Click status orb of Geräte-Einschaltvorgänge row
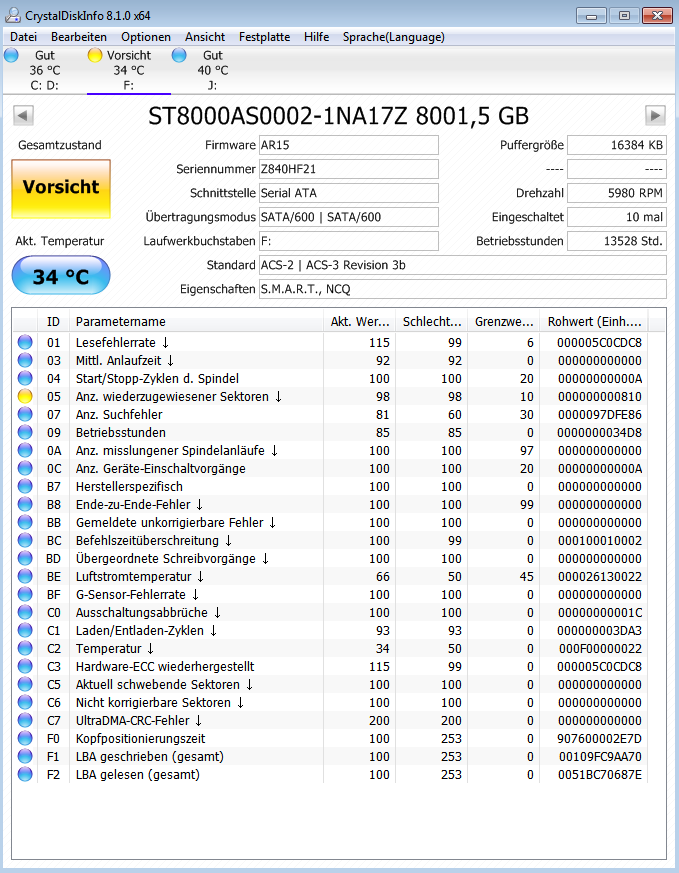The height and width of the screenshot is (873, 679). [x=25, y=468]
